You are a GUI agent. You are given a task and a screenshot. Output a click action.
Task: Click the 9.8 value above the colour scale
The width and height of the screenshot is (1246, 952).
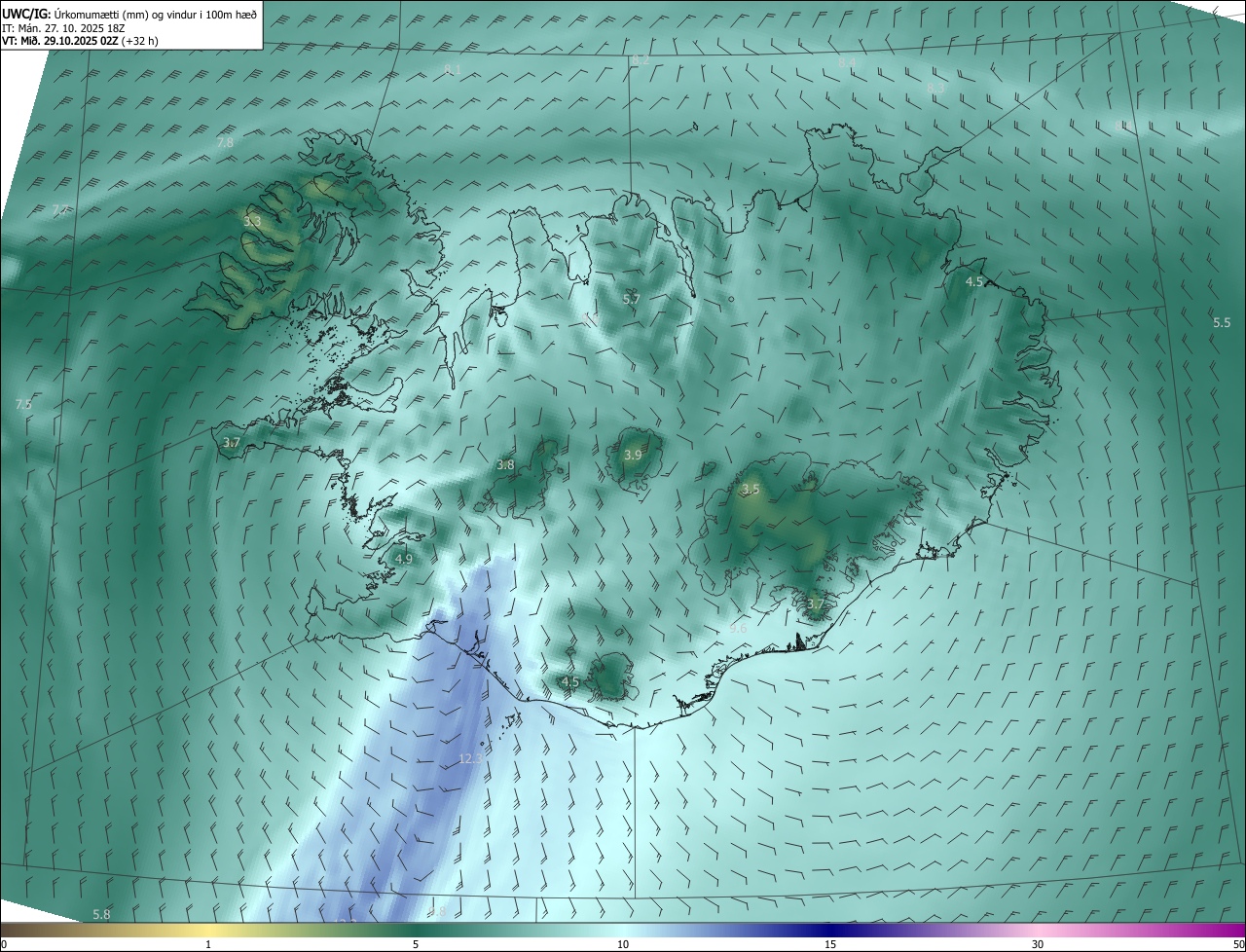pyautogui.click(x=436, y=912)
